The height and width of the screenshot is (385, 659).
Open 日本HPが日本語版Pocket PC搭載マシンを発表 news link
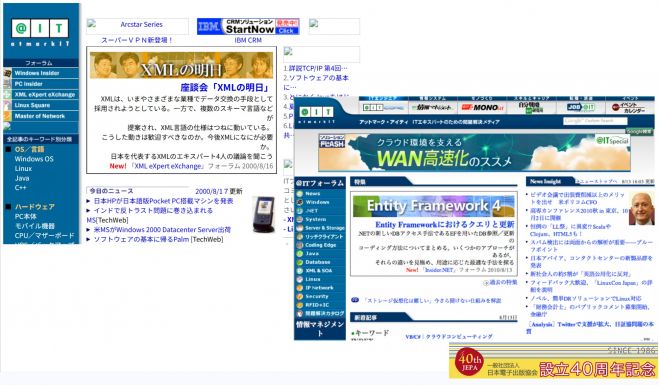pos(163,201)
